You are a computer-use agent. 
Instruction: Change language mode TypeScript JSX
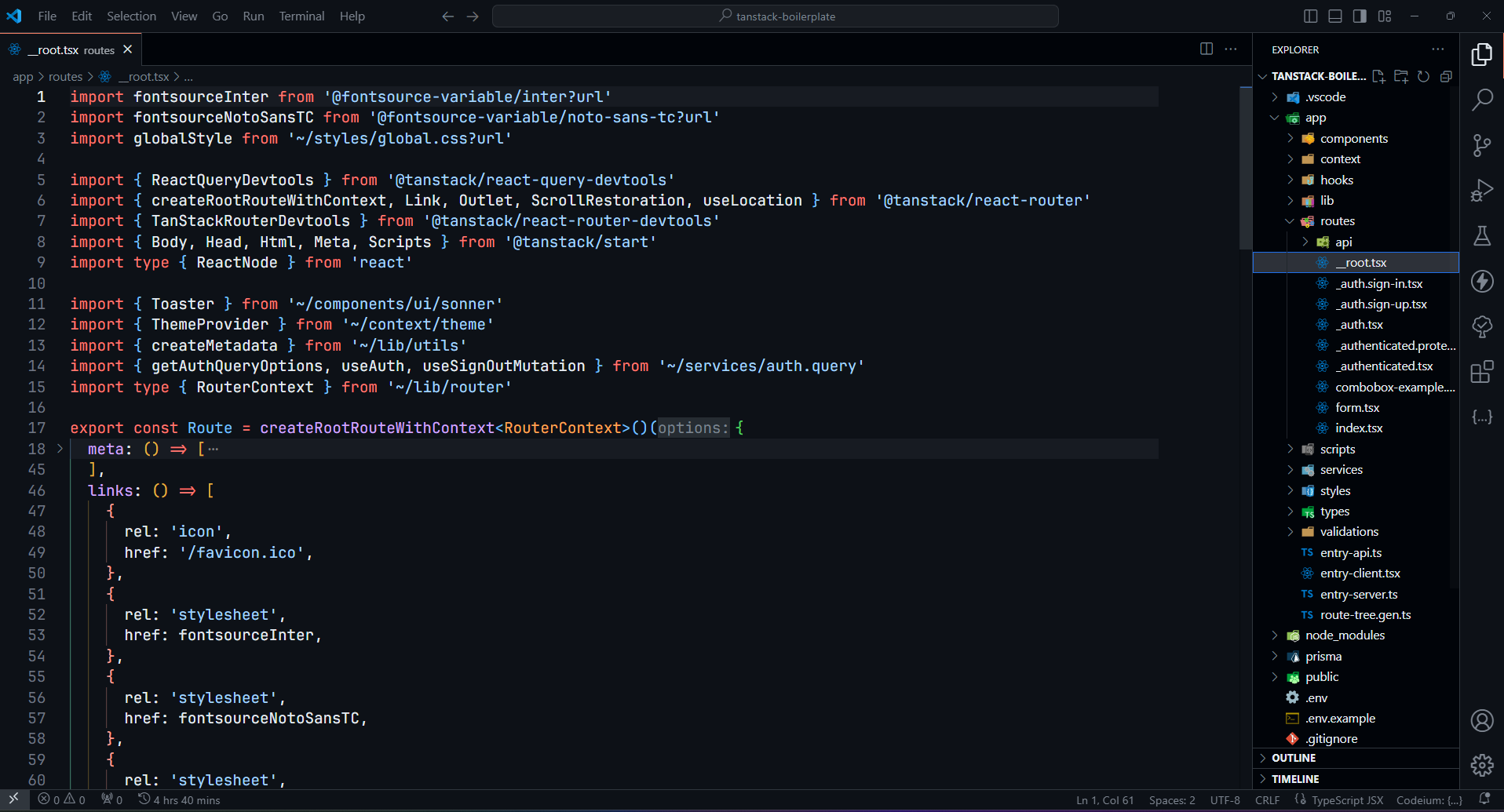coord(1347,799)
